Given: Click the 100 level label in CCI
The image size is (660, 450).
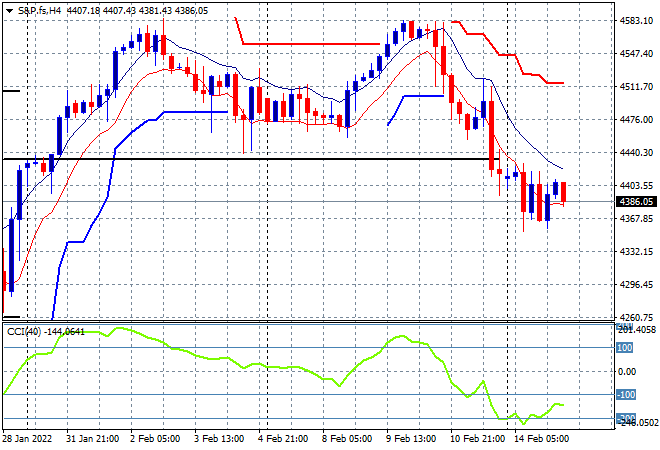Looking at the screenshot, I should [x=625, y=348].
